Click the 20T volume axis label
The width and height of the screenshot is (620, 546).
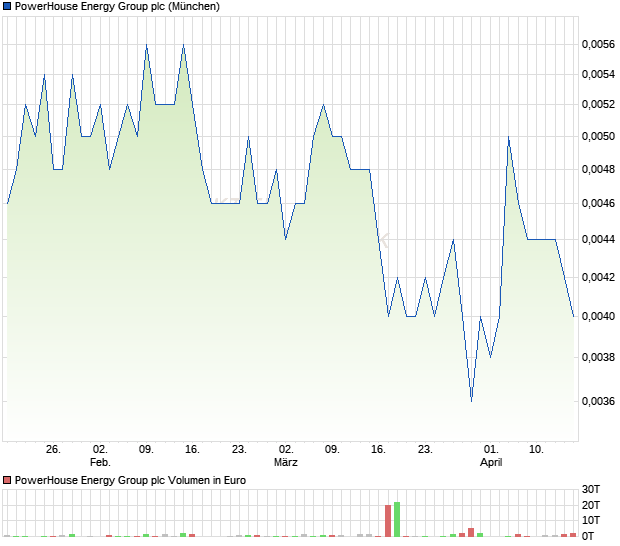(591, 505)
